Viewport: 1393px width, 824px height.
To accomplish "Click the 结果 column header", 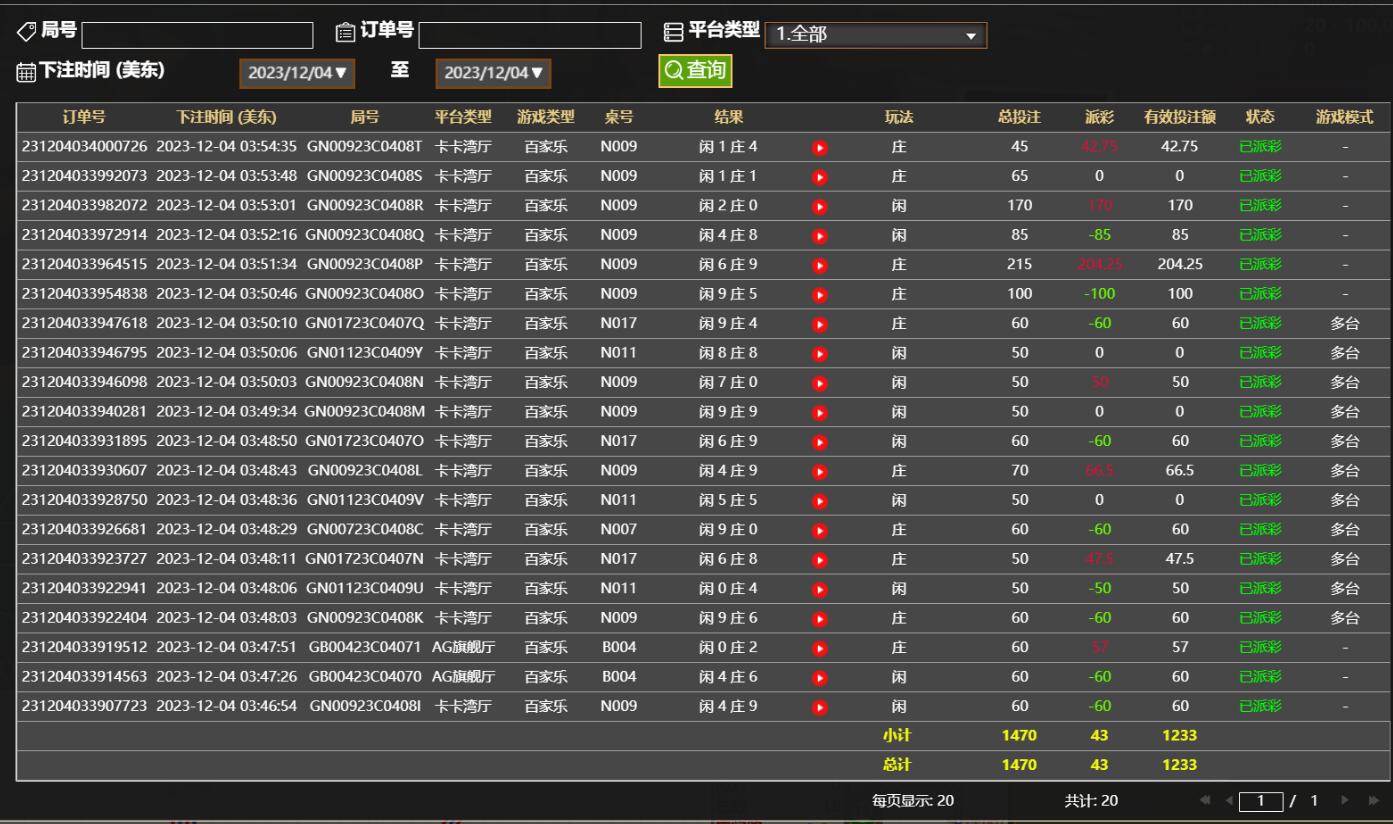I will click(728, 117).
